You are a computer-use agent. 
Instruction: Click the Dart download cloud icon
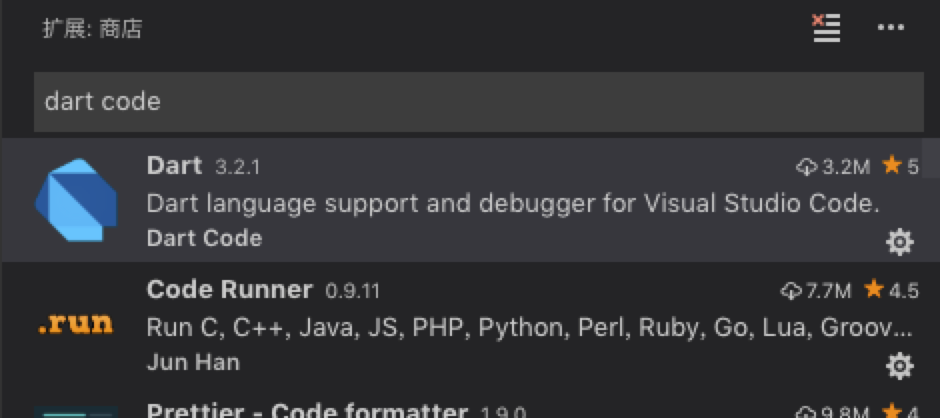tap(807, 167)
